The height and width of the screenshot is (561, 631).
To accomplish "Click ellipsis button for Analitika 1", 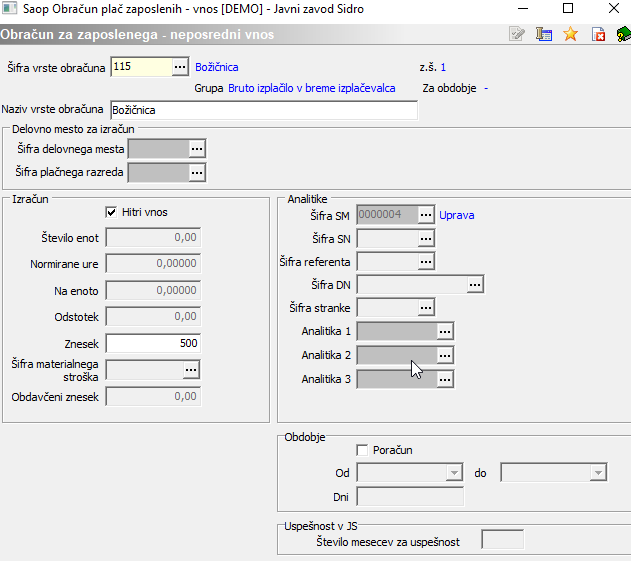I will [x=445, y=331].
